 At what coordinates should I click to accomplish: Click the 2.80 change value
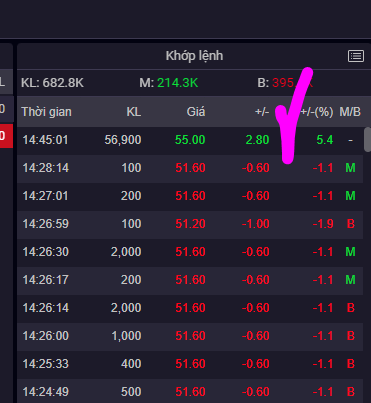tap(257, 140)
